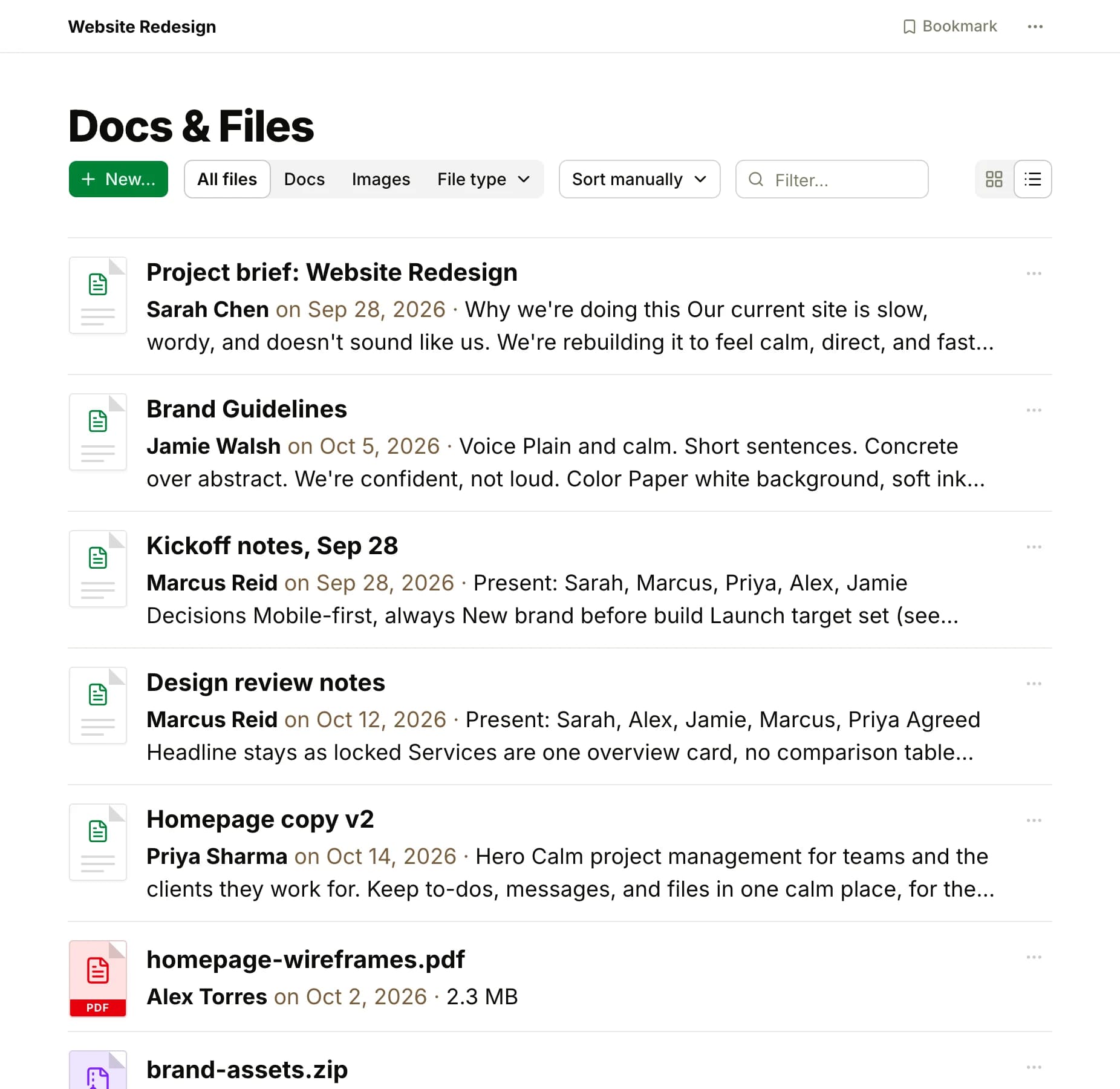Switch to grid view
Image resolution: width=1120 pixels, height=1089 pixels.
994,179
